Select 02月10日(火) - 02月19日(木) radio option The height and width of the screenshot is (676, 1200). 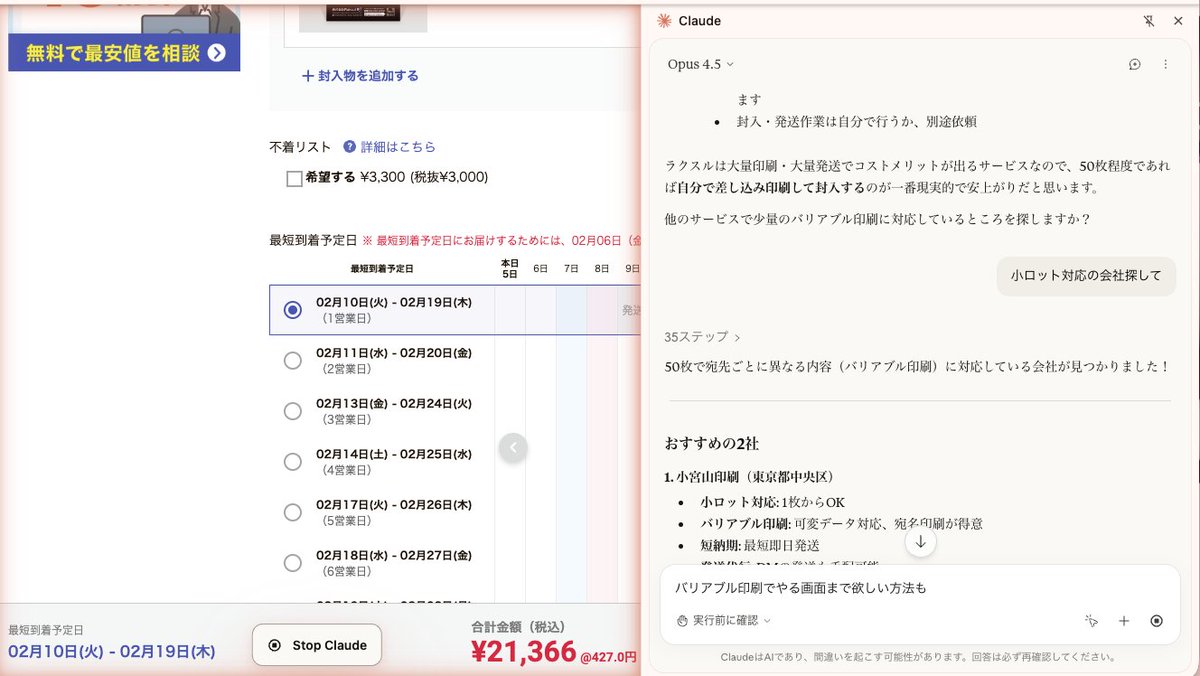[x=292, y=310]
